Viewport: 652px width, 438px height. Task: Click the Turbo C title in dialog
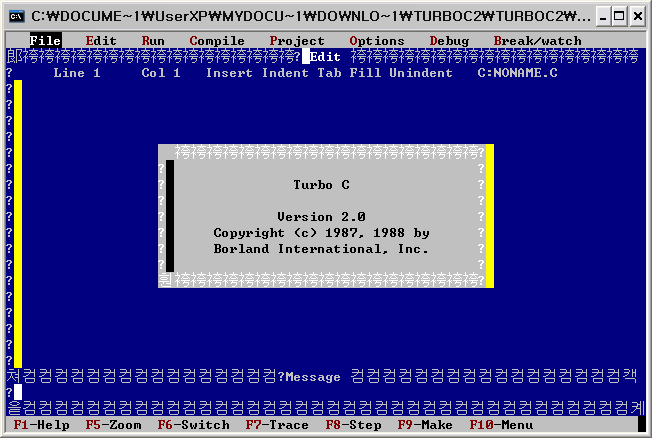coord(321,185)
